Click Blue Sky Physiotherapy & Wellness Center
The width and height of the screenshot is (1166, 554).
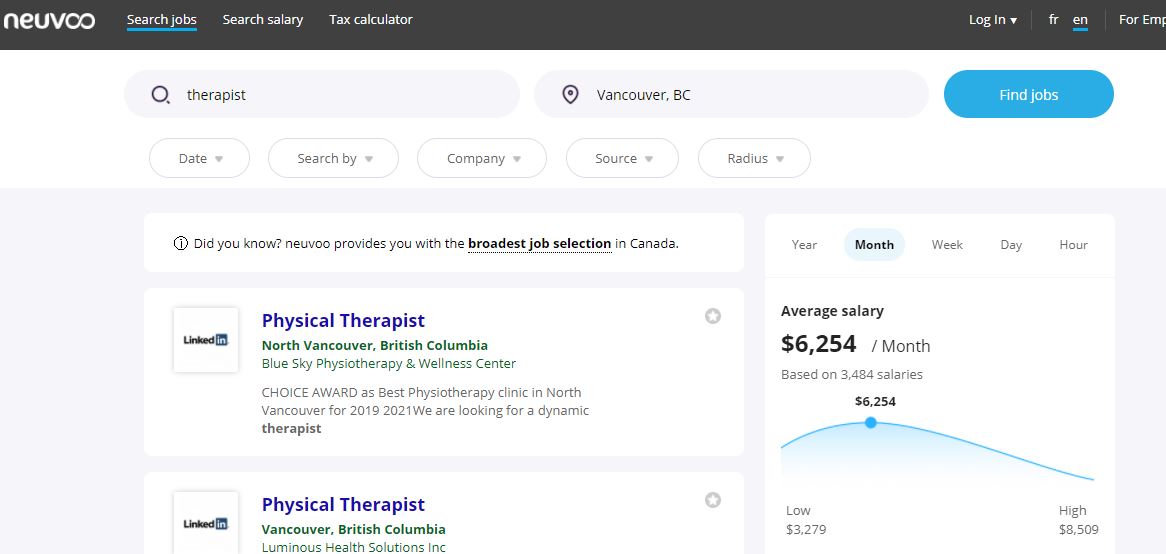coord(389,364)
